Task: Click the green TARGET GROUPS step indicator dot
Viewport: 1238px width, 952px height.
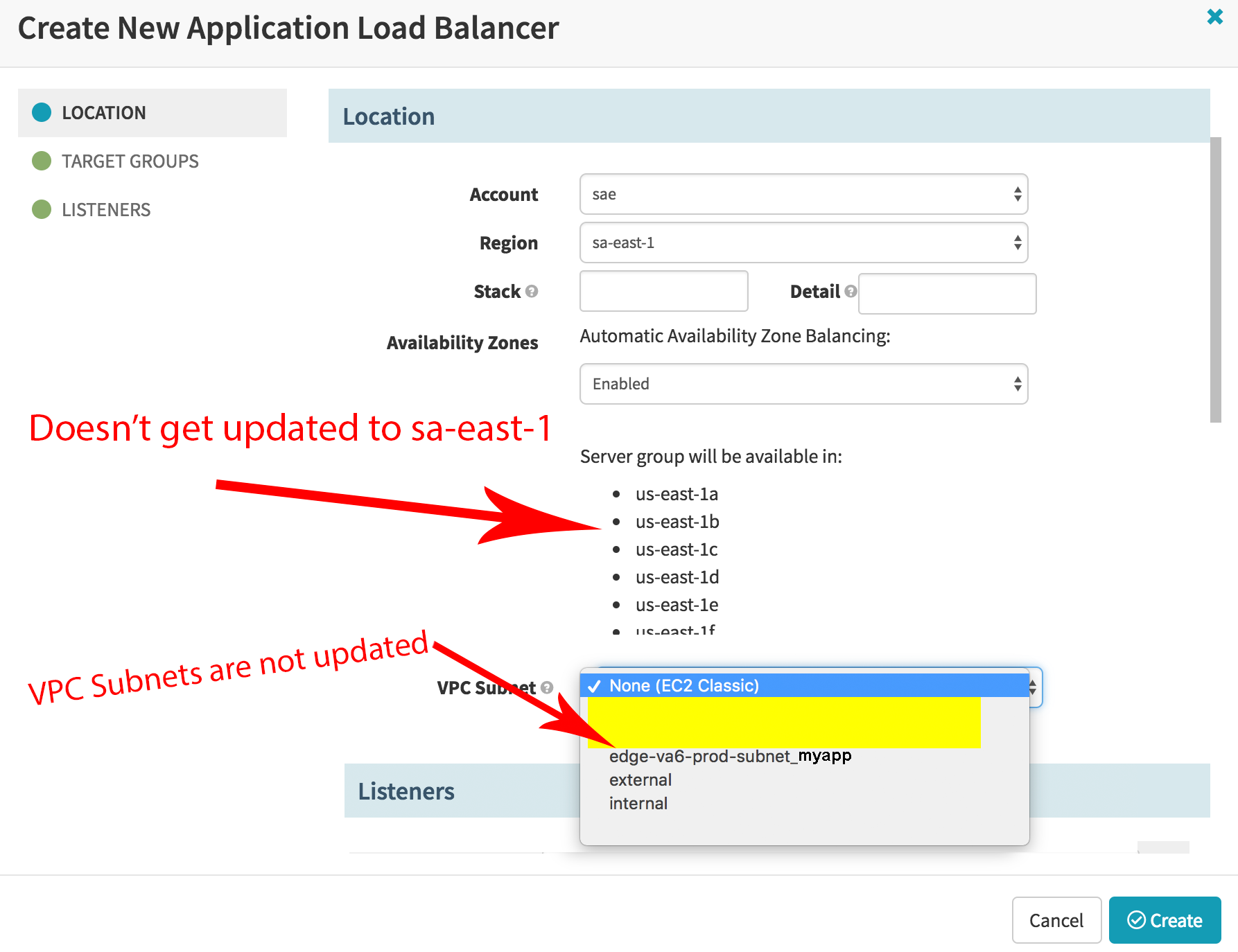Action: tap(42, 161)
